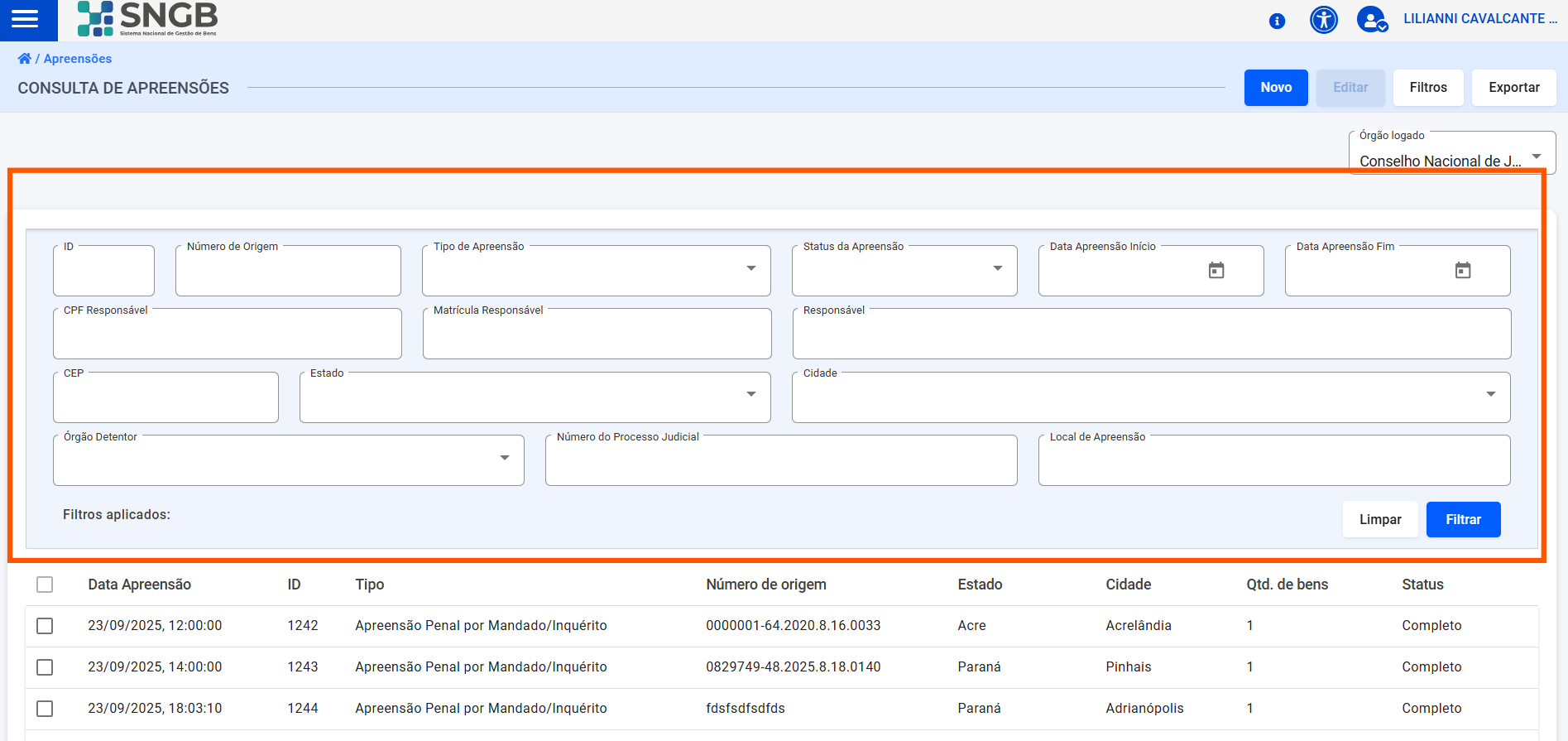
Task: Open calendar for Data Apreensão Início
Action: [1216, 271]
